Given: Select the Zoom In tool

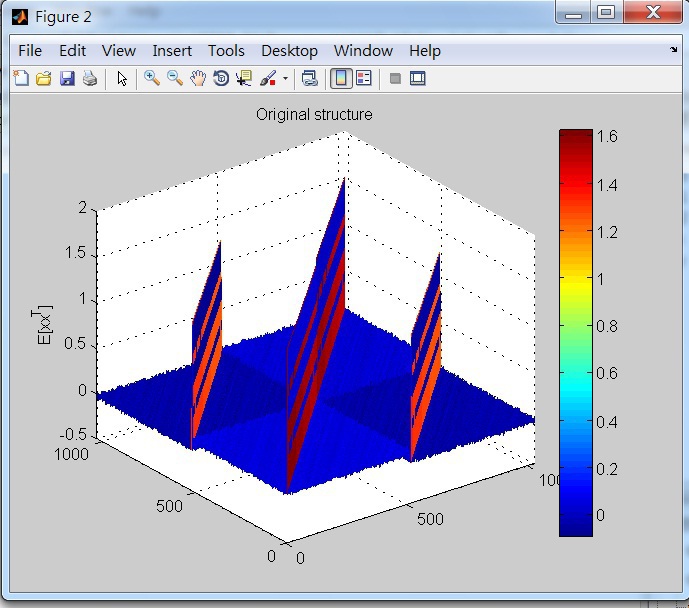Looking at the screenshot, I should (152, 78).
